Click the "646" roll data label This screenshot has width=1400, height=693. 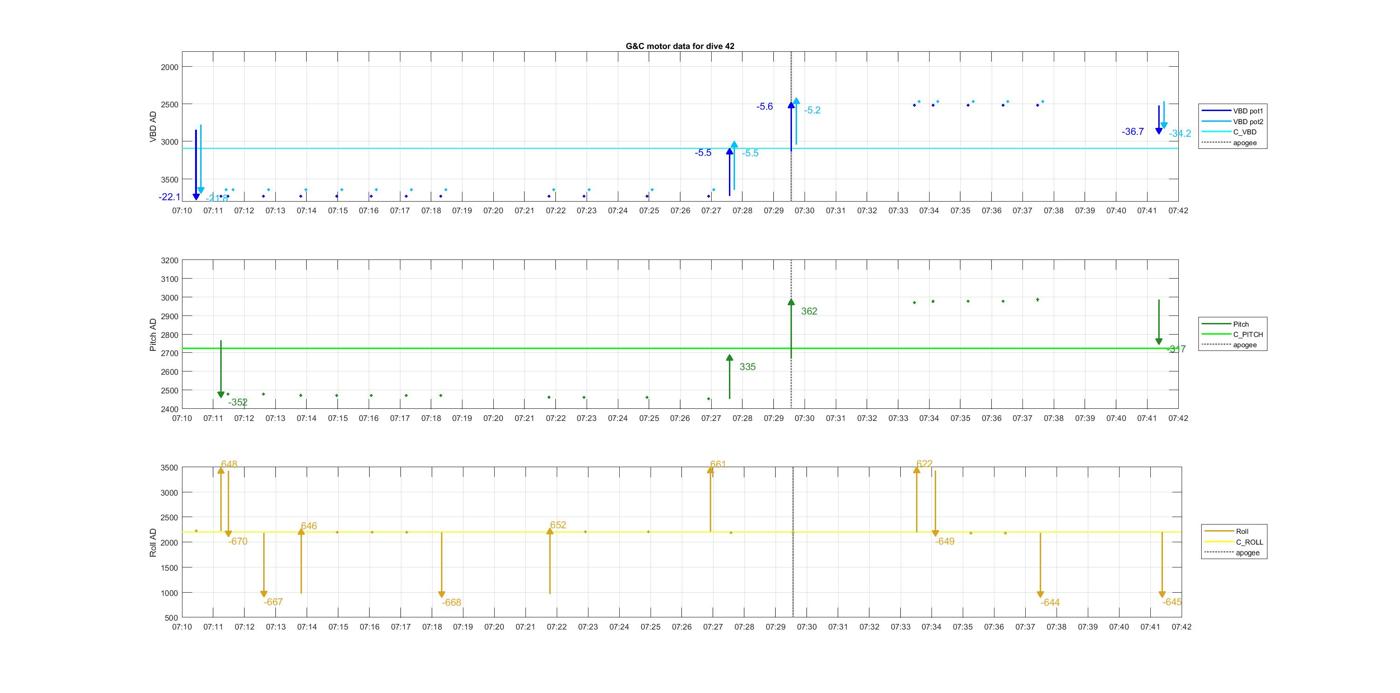click(x=309, y=526)
